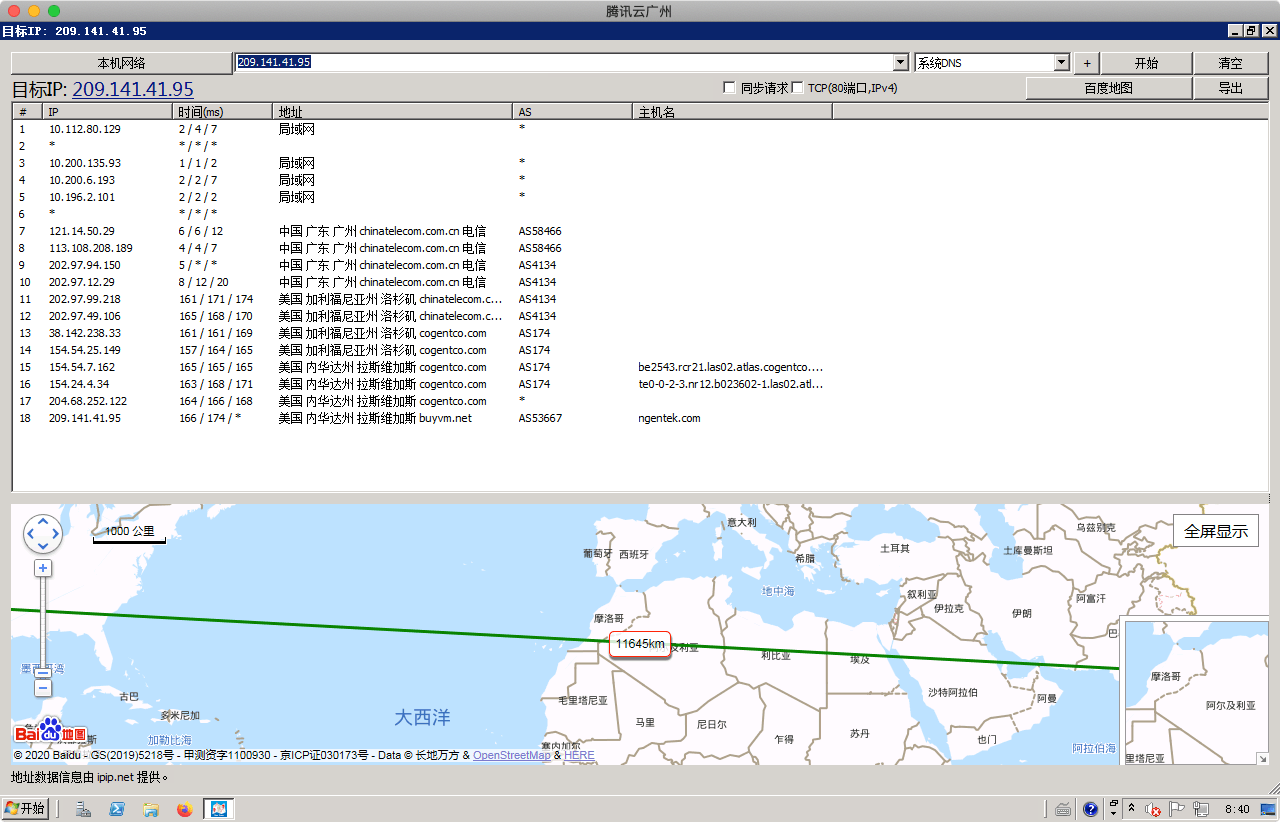This screenshot has width=1280, height=822.
Task: Sort by the 地址 column header
Action: [393, 111]
